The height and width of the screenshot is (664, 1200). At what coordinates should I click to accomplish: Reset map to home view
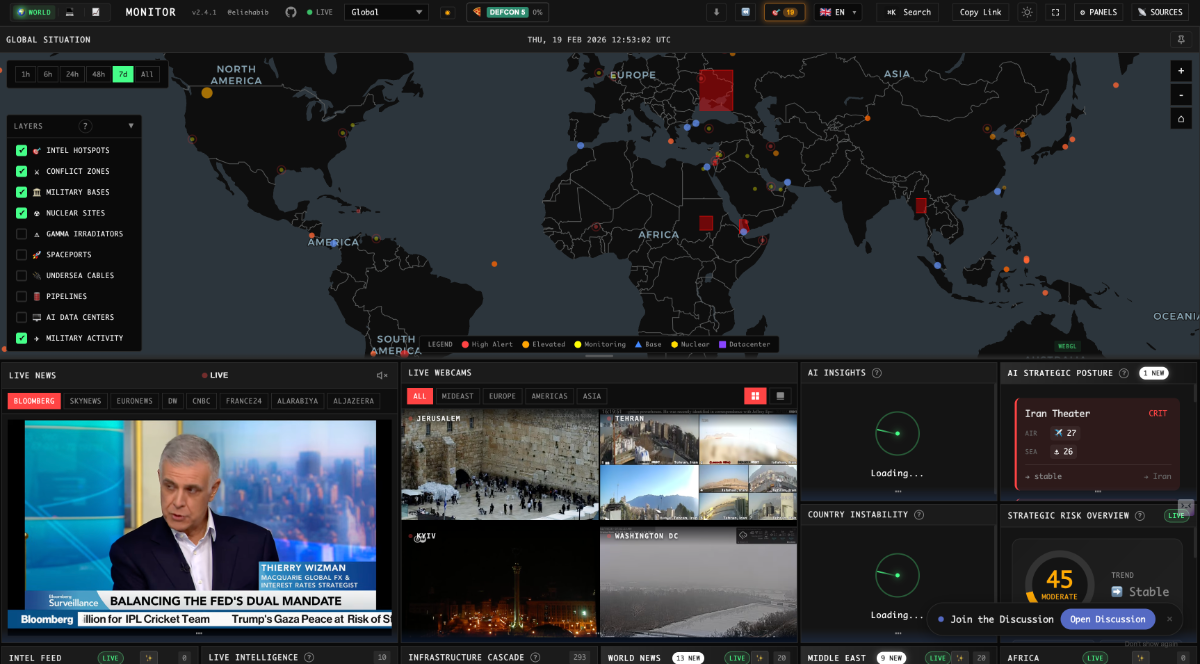tap(1181, 118)
